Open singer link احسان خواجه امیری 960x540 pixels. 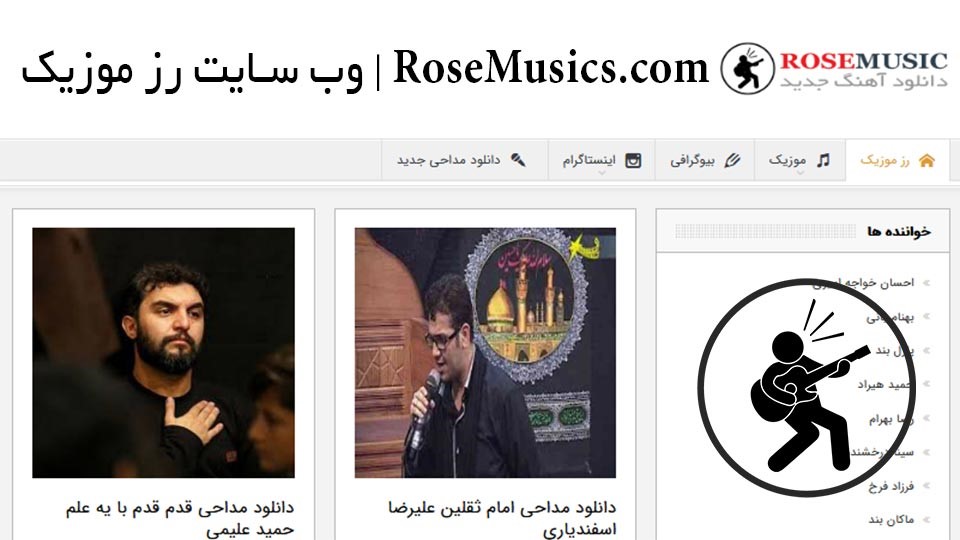click(x=863, y=283)
